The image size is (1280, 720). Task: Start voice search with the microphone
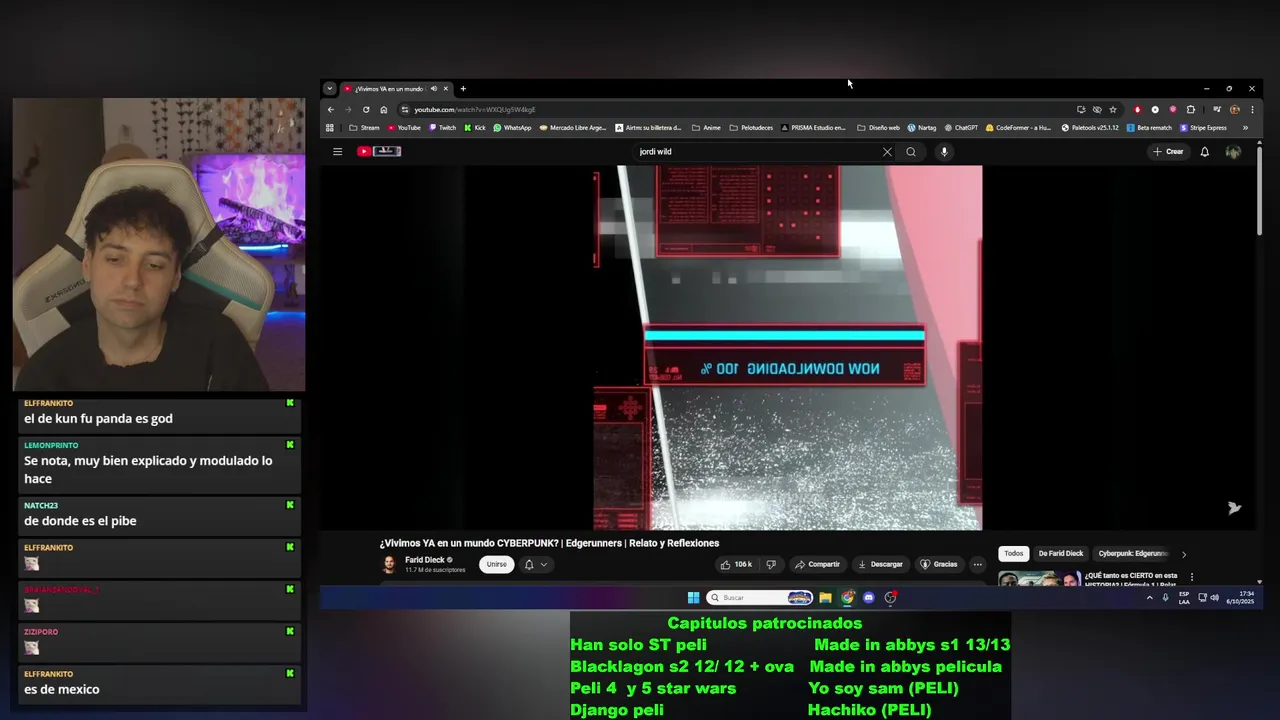coord(944,152)
